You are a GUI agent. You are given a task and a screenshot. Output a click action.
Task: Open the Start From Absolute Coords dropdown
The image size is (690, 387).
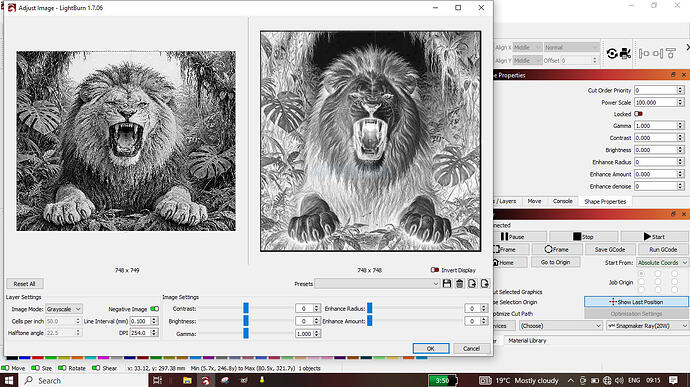662,262
